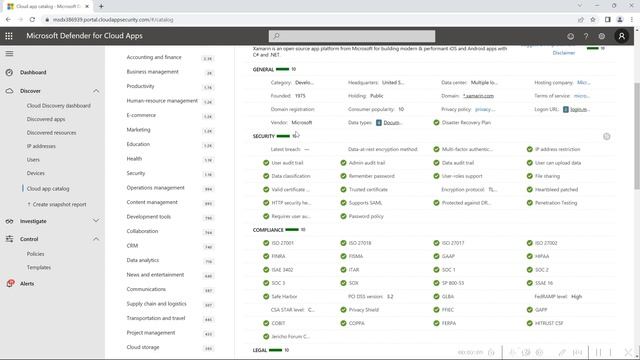The image size is (640, 360).
Task: Click the share page icon in address bar
Action: (x=580, y=20)
